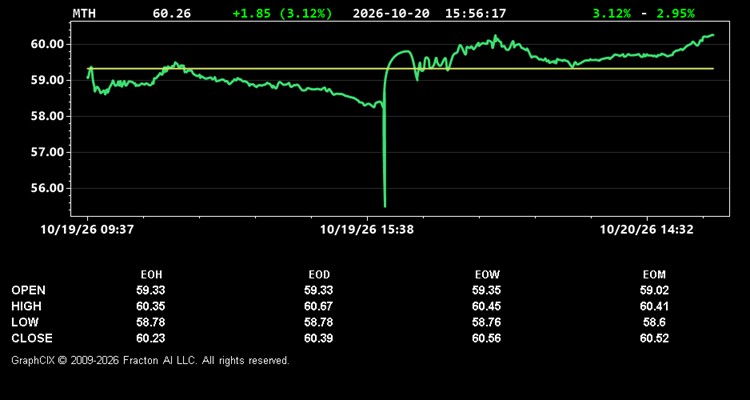This screenshot has width=750, height=400.
Task: Click the EOH high value 60.35
Action: pyautogui.click(x=151, y=306)
